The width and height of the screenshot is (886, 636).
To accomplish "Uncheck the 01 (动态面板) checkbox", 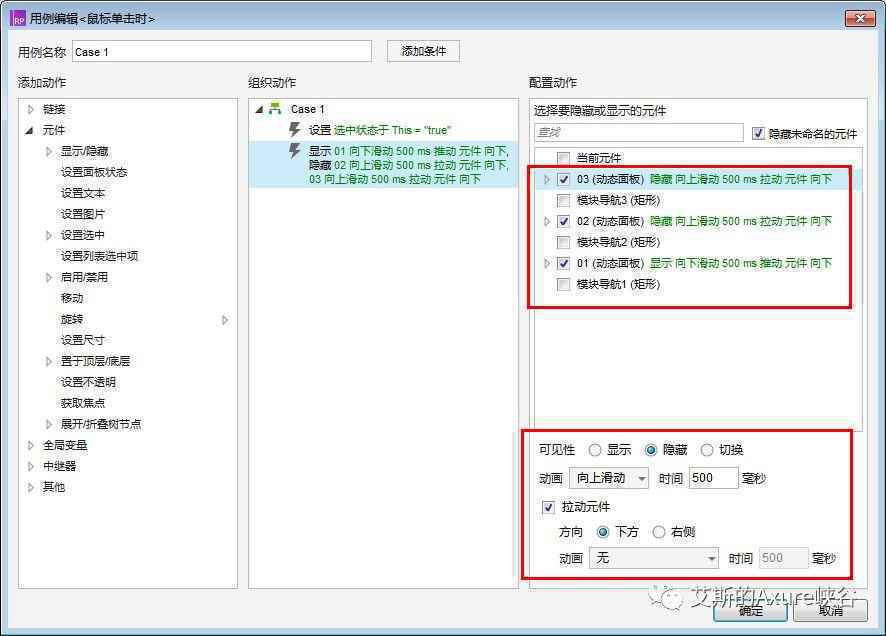I will coord(563,263).
